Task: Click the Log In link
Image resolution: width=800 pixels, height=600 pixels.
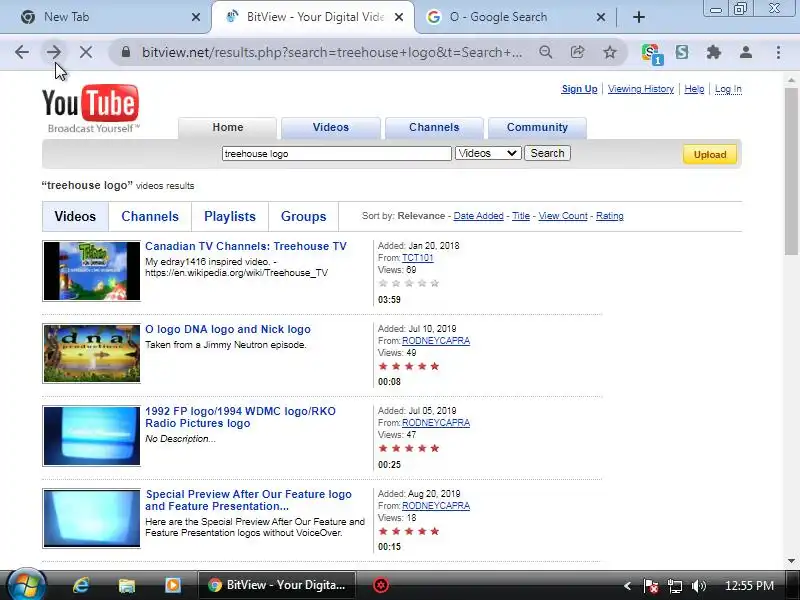Action: pos(728,89)
